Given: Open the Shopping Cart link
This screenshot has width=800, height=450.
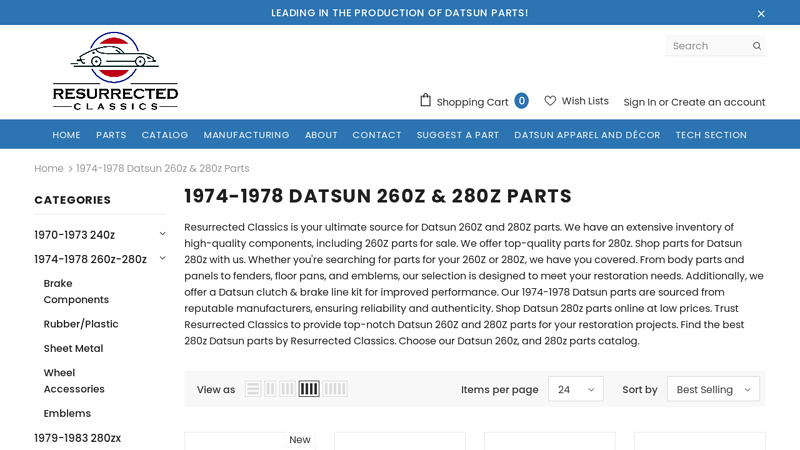Looking at the screenshot, I should 472,102.
